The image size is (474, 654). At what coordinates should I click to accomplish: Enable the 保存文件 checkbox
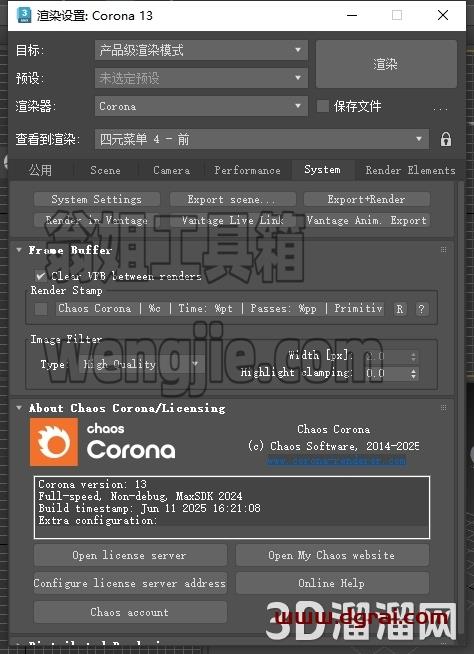(323, 106)
